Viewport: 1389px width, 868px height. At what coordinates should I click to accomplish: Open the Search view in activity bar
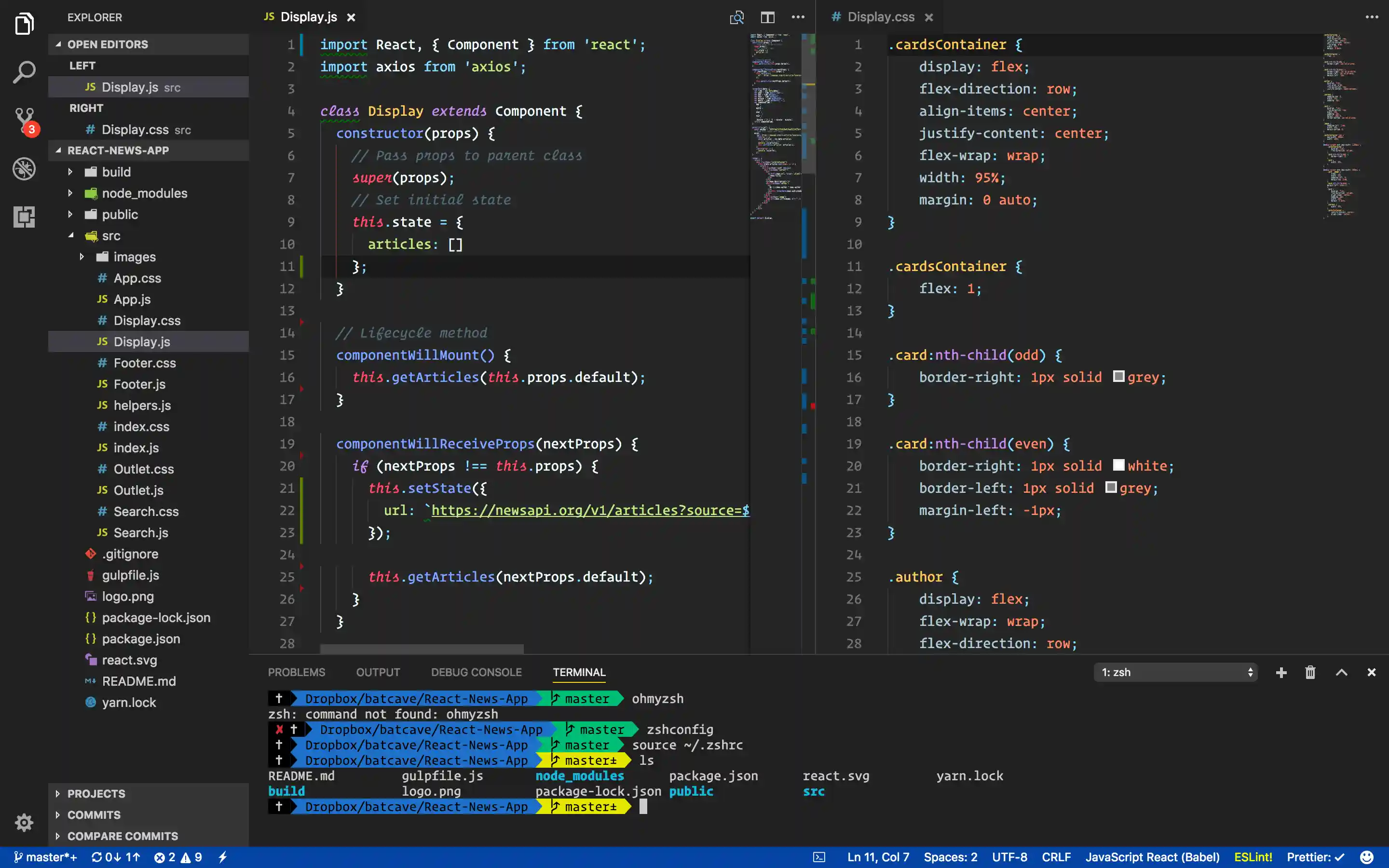coord(24,72)
